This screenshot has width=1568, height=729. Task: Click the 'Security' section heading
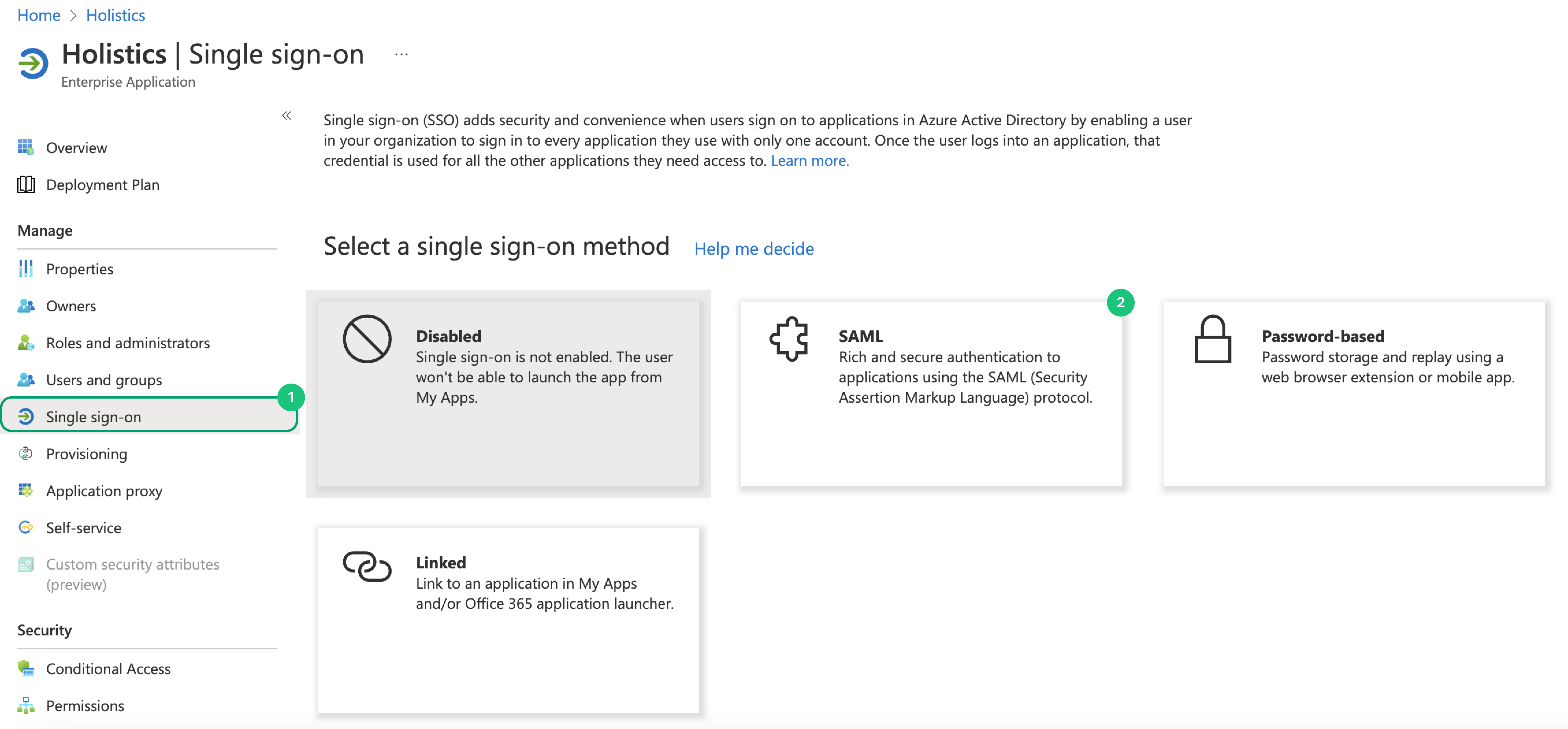tap(44, 630)
